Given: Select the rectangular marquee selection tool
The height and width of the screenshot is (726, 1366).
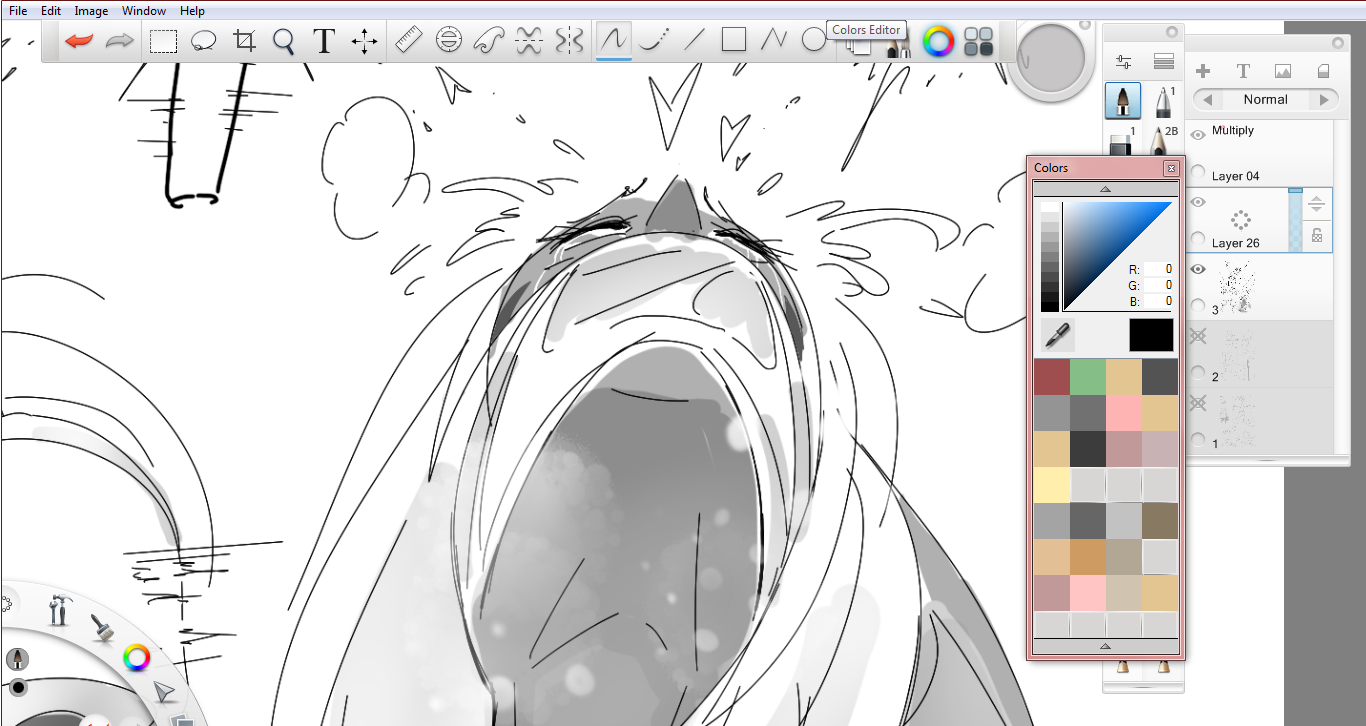Looking at the screenshot, I should pyautogui.click(x=164, y=41).
